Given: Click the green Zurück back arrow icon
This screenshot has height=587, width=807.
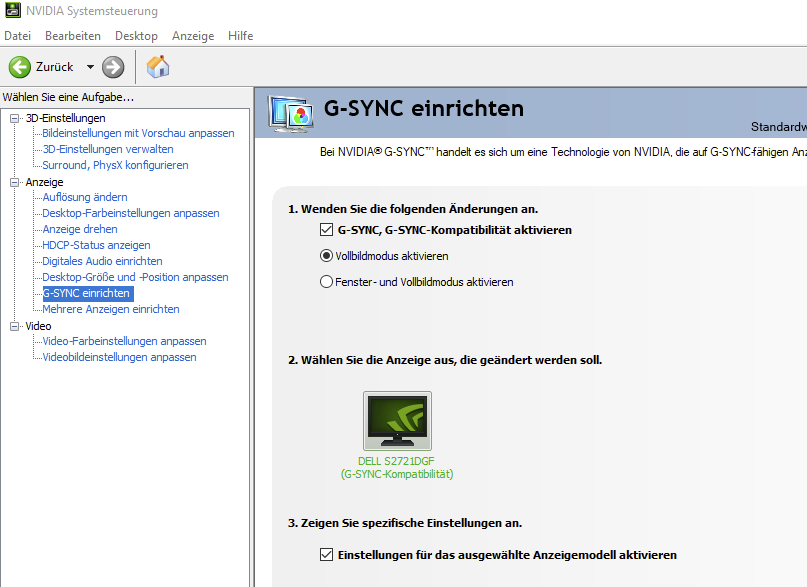Looking at the screenshot, I should coord(20,67).
